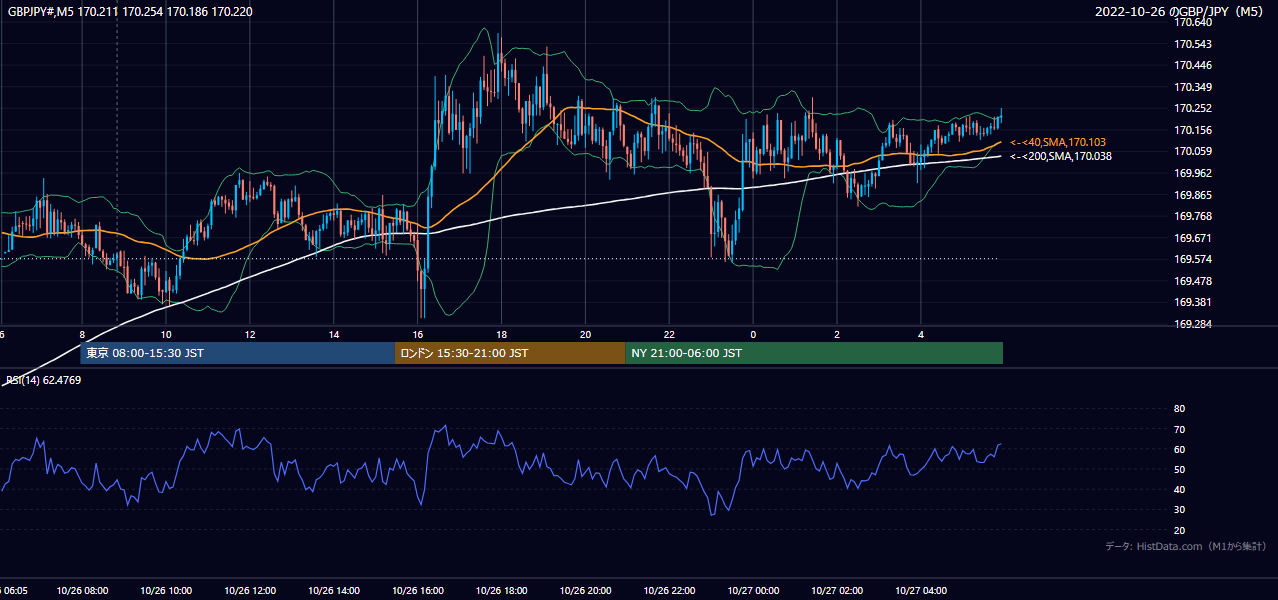Image resolution: width=1278 pixels, height=600 pixels.
Task: Click price axis value 169.962
Action: pos(1194,173)
